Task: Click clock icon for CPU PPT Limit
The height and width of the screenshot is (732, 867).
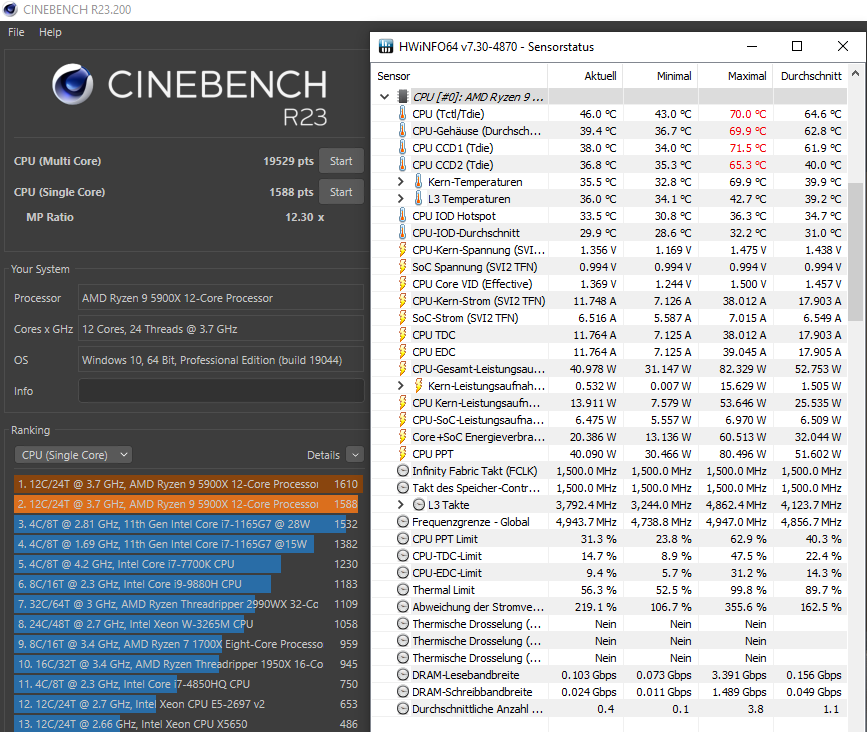Action: click(403, 539)
